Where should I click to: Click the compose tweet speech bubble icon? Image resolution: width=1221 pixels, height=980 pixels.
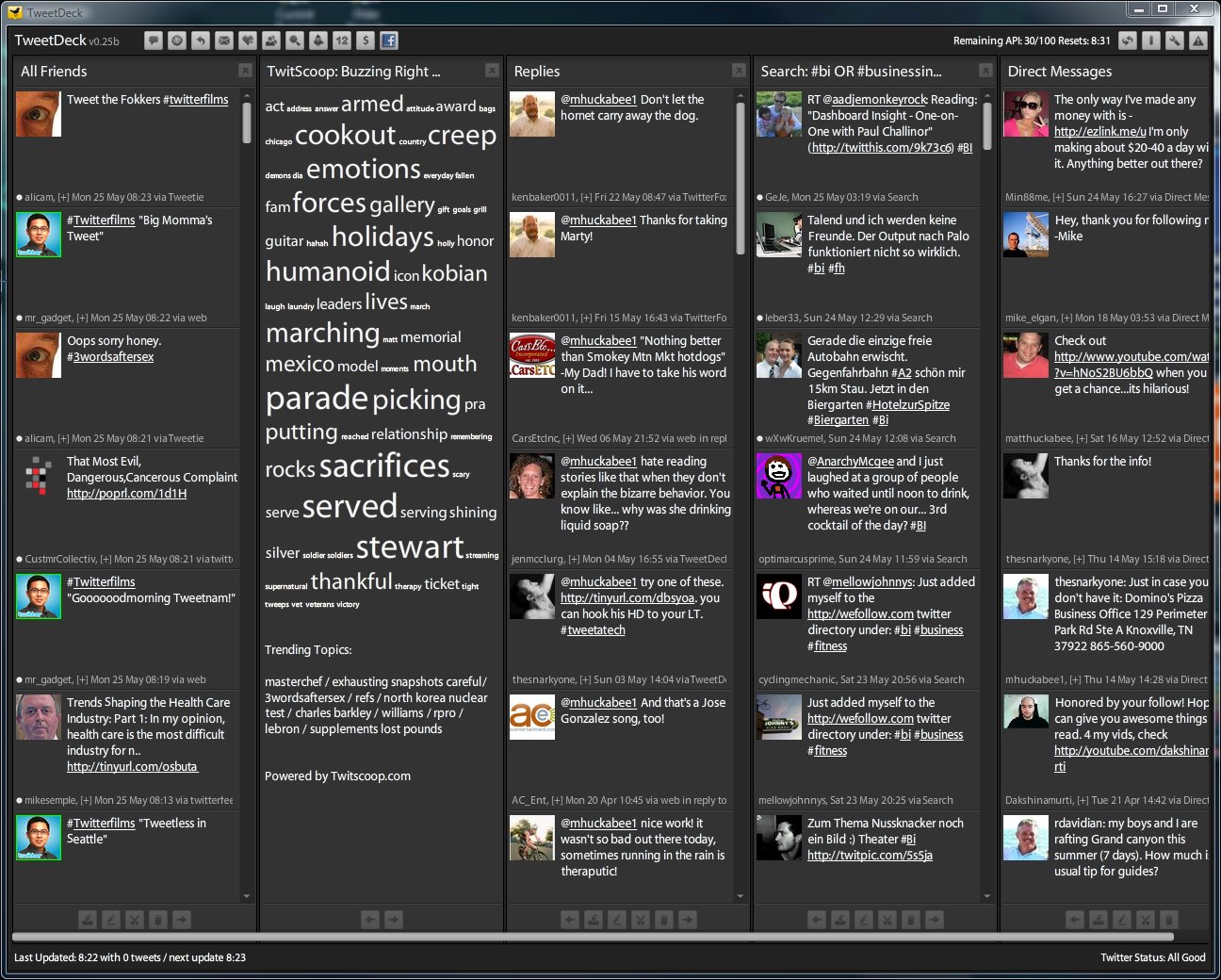(153, 41)
